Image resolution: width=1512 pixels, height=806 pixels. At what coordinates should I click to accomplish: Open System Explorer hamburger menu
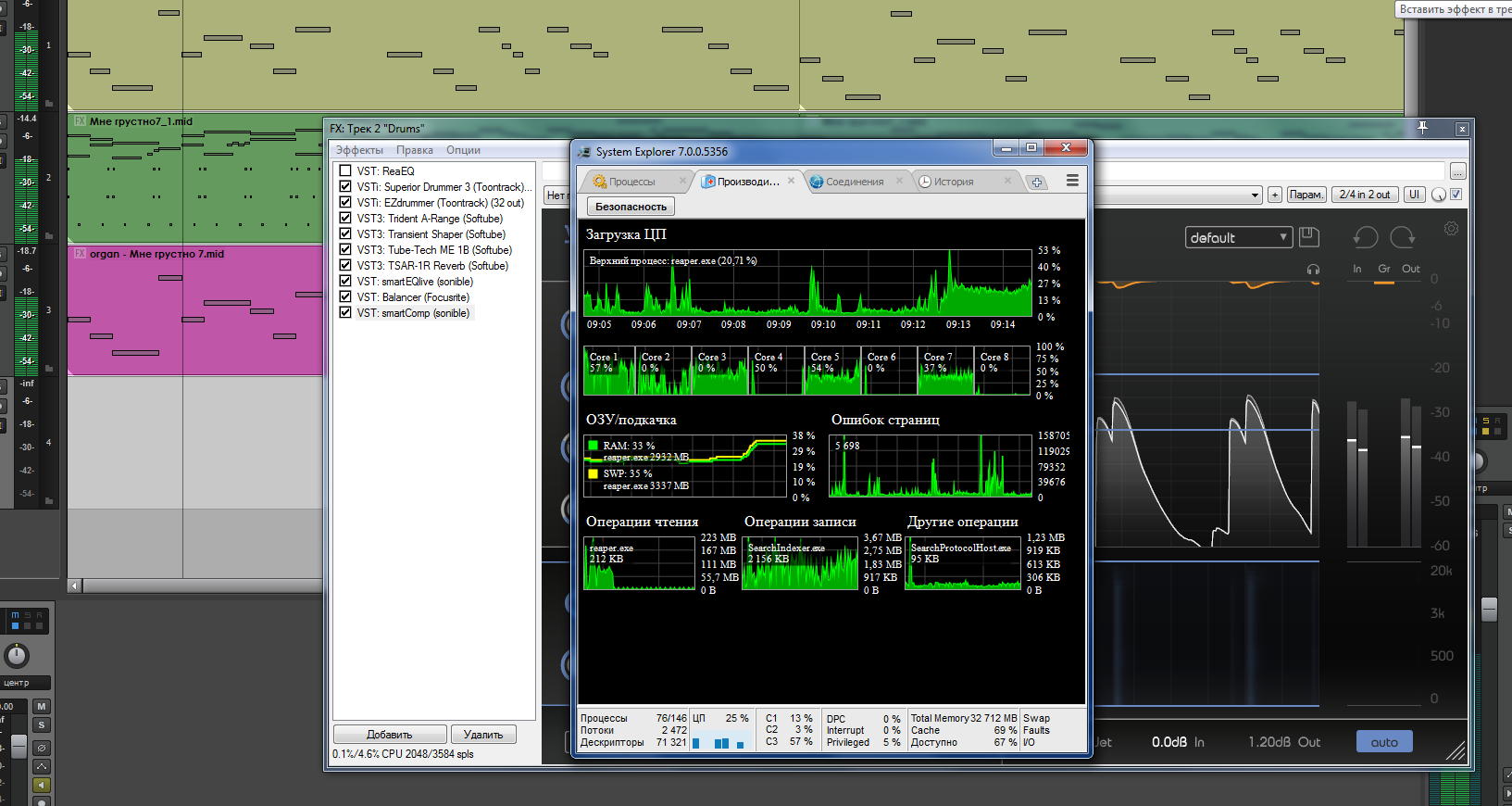point(1072,181)
